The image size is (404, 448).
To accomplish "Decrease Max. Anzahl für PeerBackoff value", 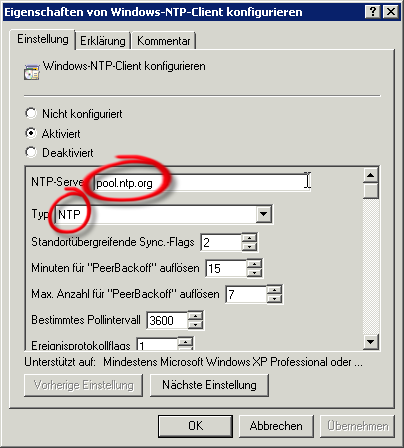I will coord(274,299).
